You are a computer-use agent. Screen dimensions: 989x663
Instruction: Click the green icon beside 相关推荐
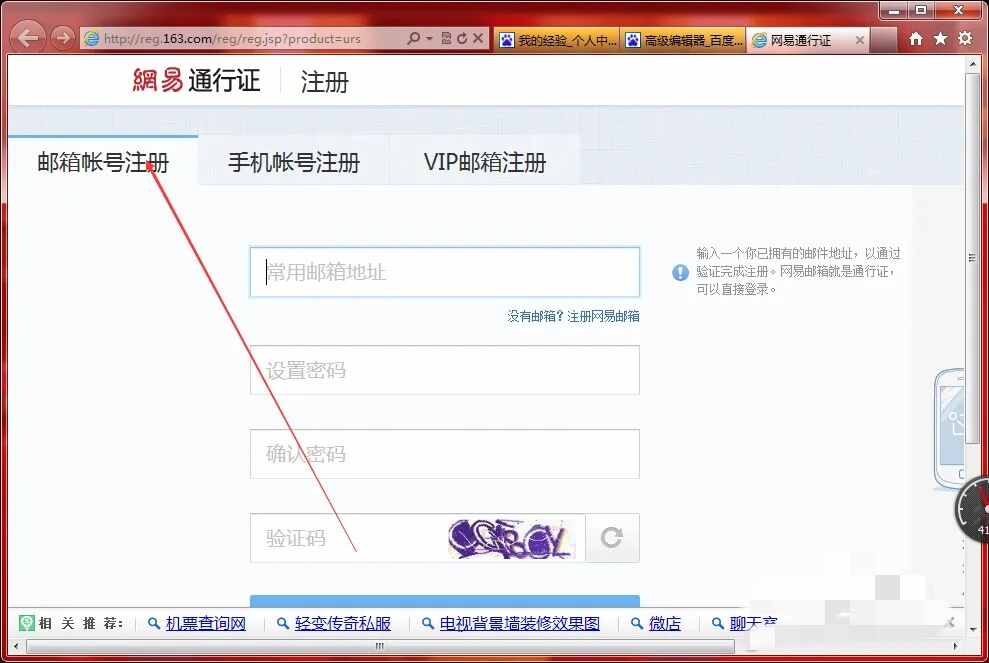tap(26, 623)
